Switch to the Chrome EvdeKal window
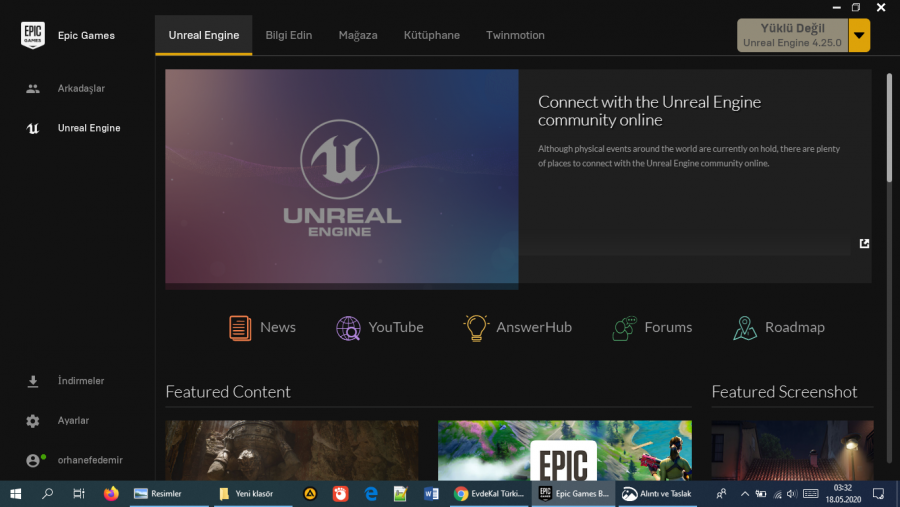This screenshot has height=507, width=900. click(488, 494)
